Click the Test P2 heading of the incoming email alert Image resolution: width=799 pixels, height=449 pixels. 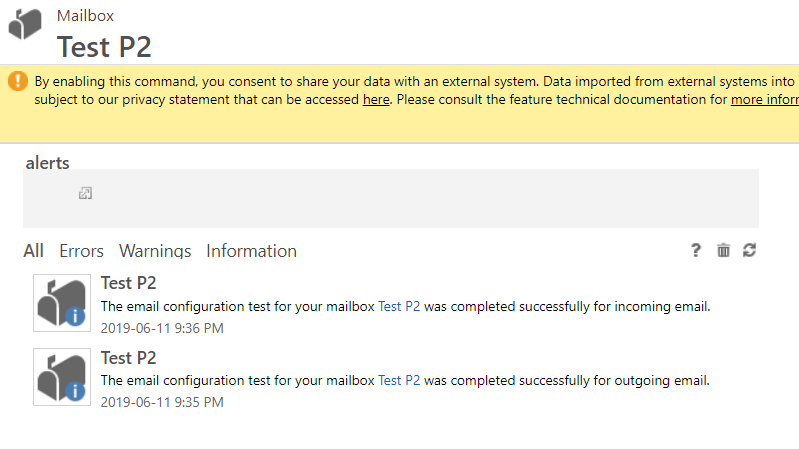click(128, 283)
